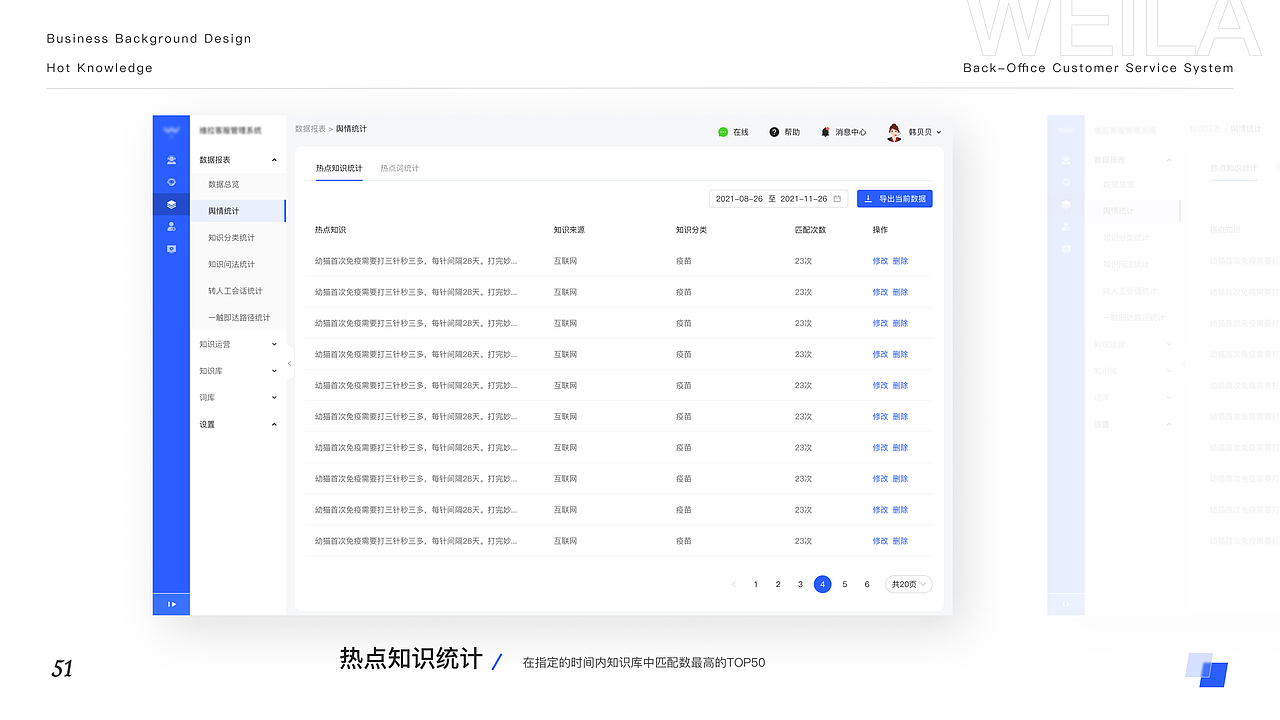Image resolution: width=1280 pixels, height=720 pixels.
Task: Click the 匹配次数 column header
Action: tap(810, 230)
